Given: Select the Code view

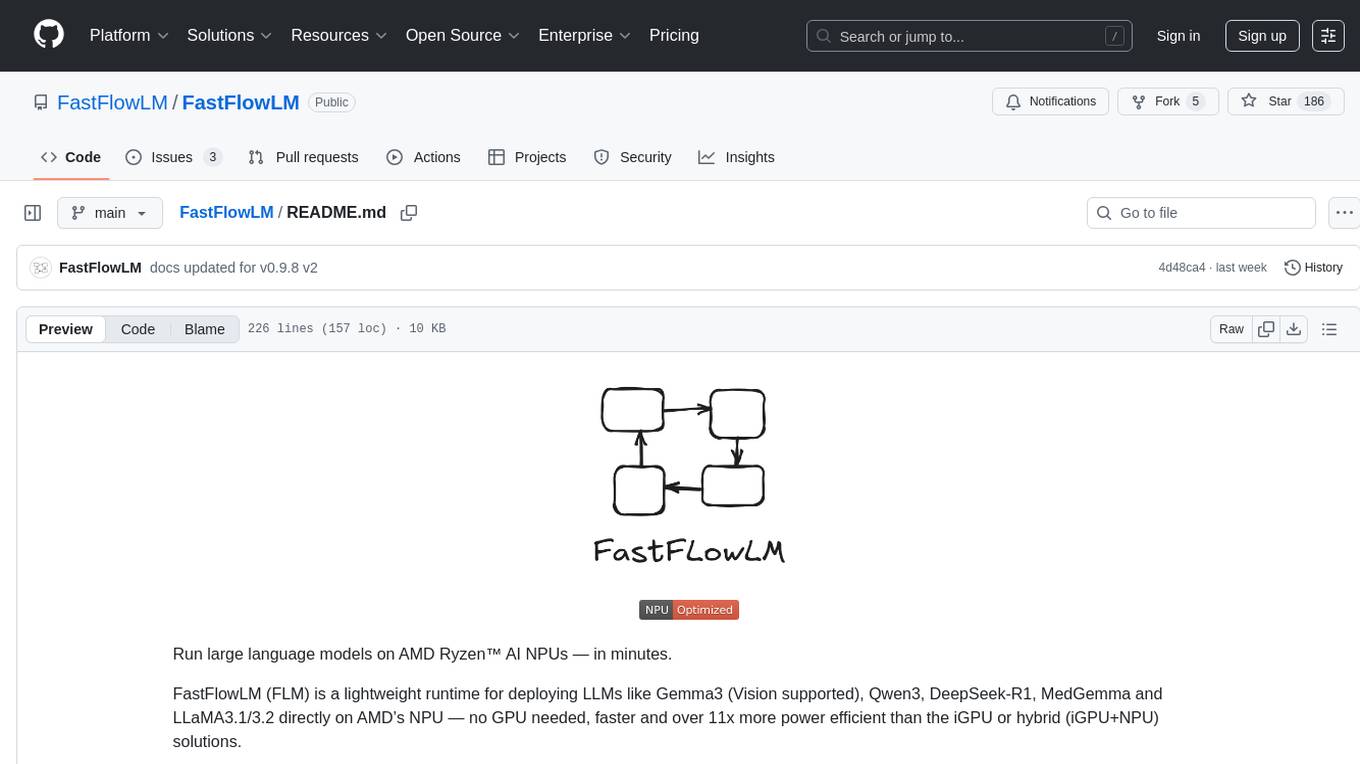Looking at the screenshot, I should [138, 329].
